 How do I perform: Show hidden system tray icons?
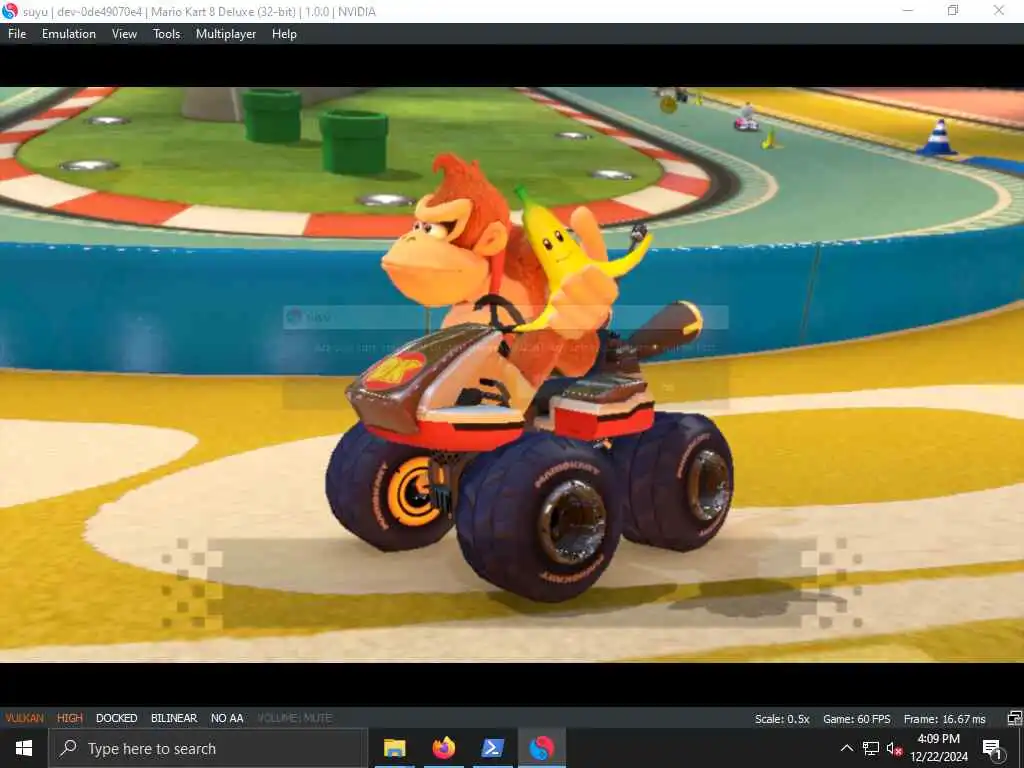846,748
